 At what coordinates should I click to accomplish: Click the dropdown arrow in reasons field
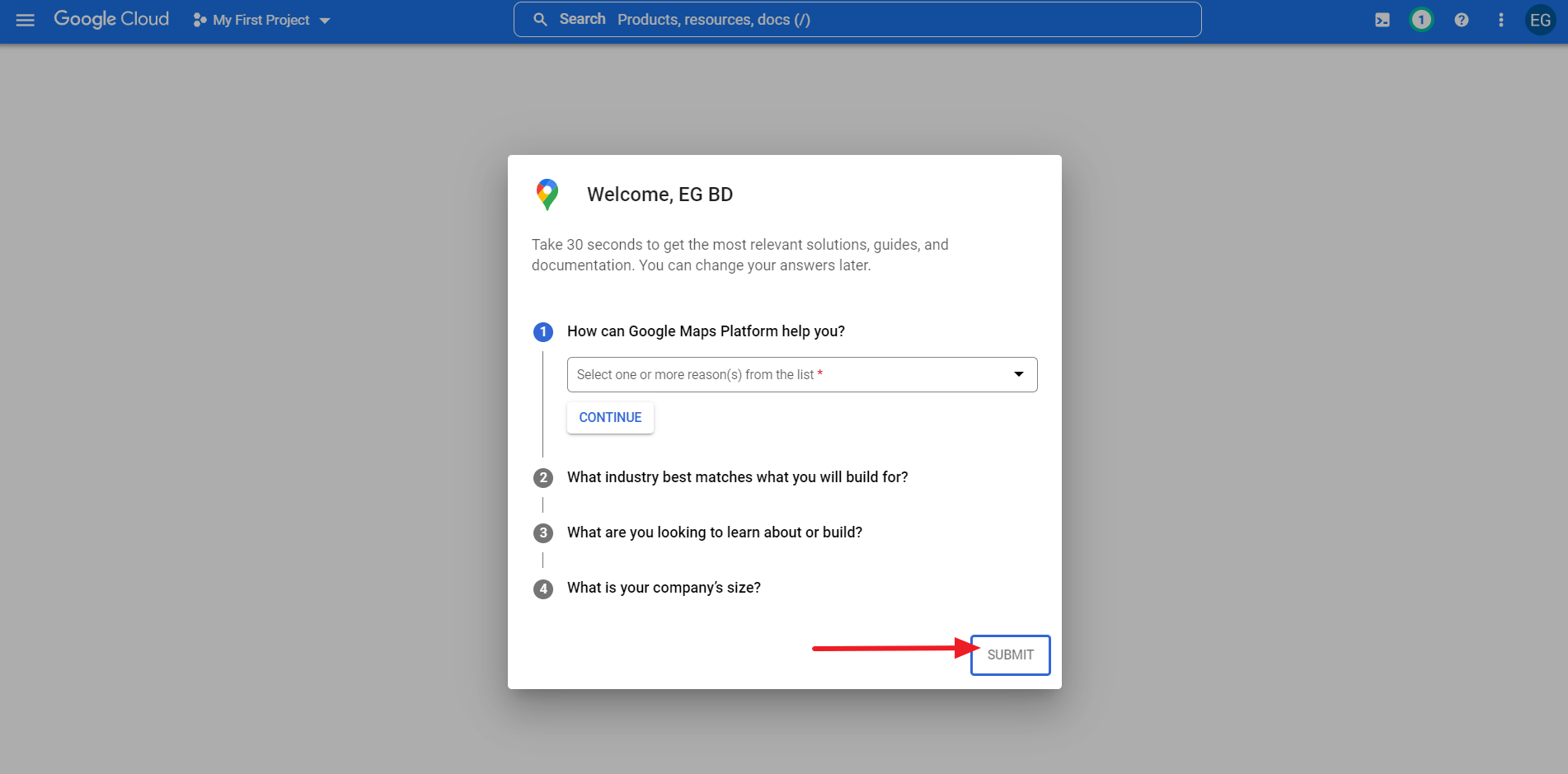click(1019, 374)
